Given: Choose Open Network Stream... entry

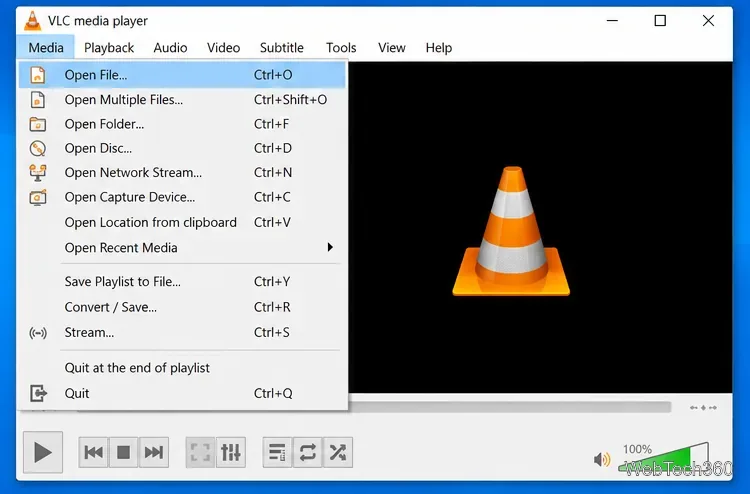Looking at the screenshot, I should coord(182,173).
